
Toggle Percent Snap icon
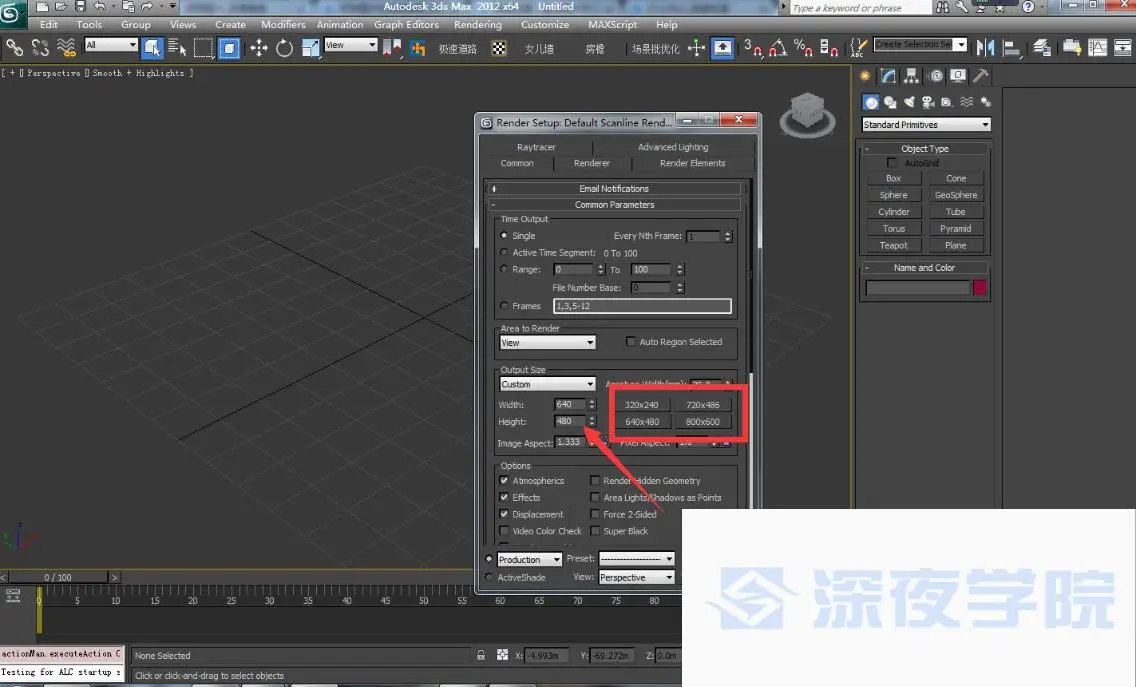coord(803,48)
